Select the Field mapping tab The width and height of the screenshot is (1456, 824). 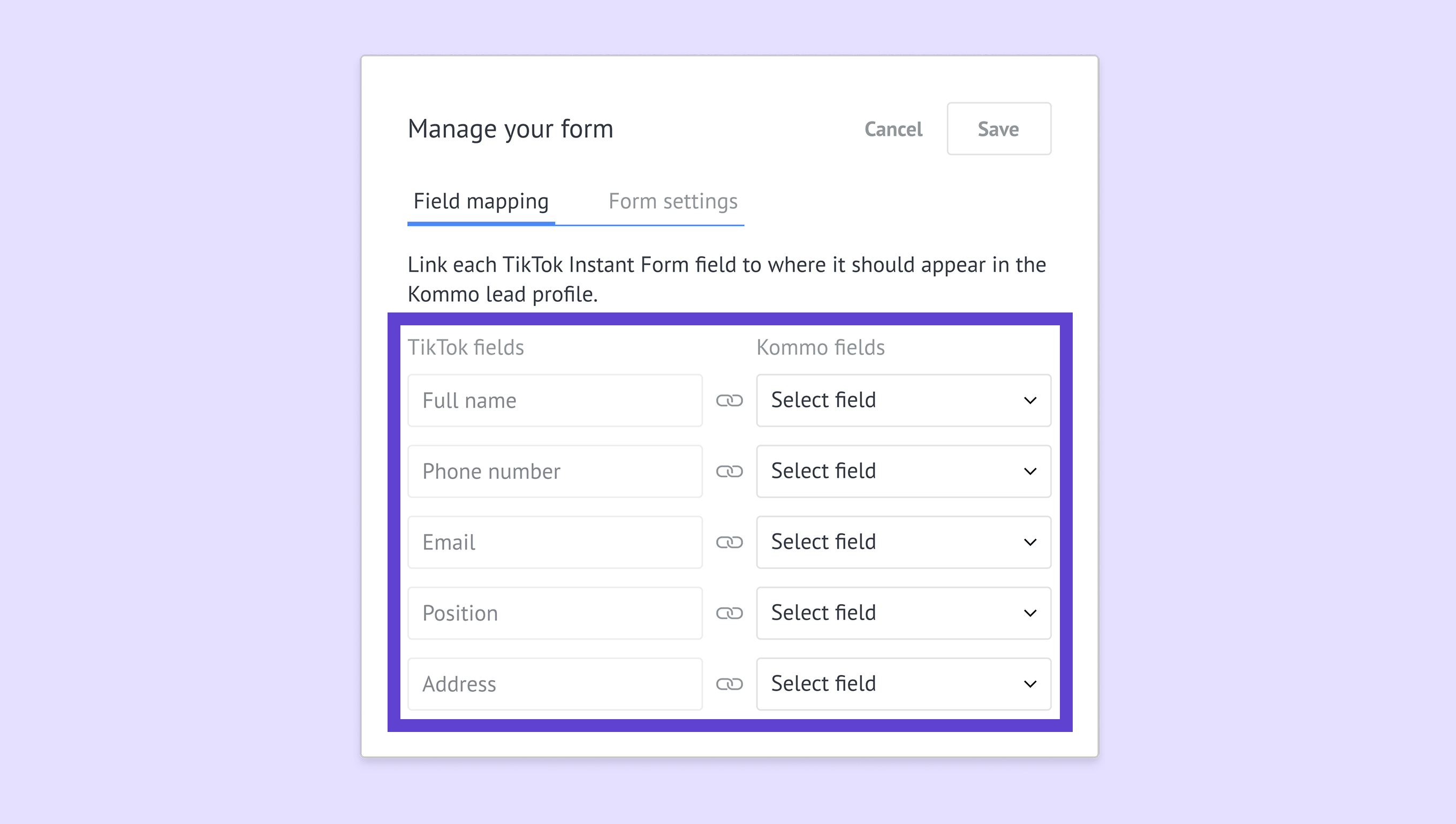[481, 202]
